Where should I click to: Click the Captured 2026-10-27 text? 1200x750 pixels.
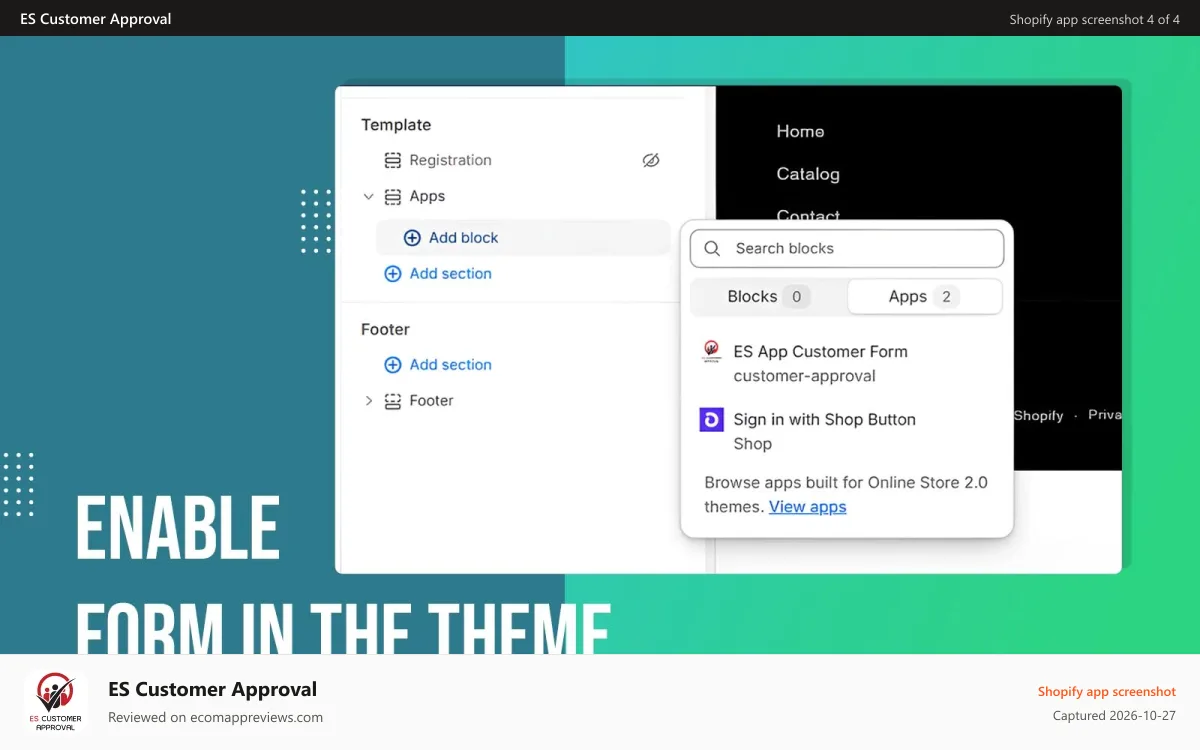(x=1114, y=716)
